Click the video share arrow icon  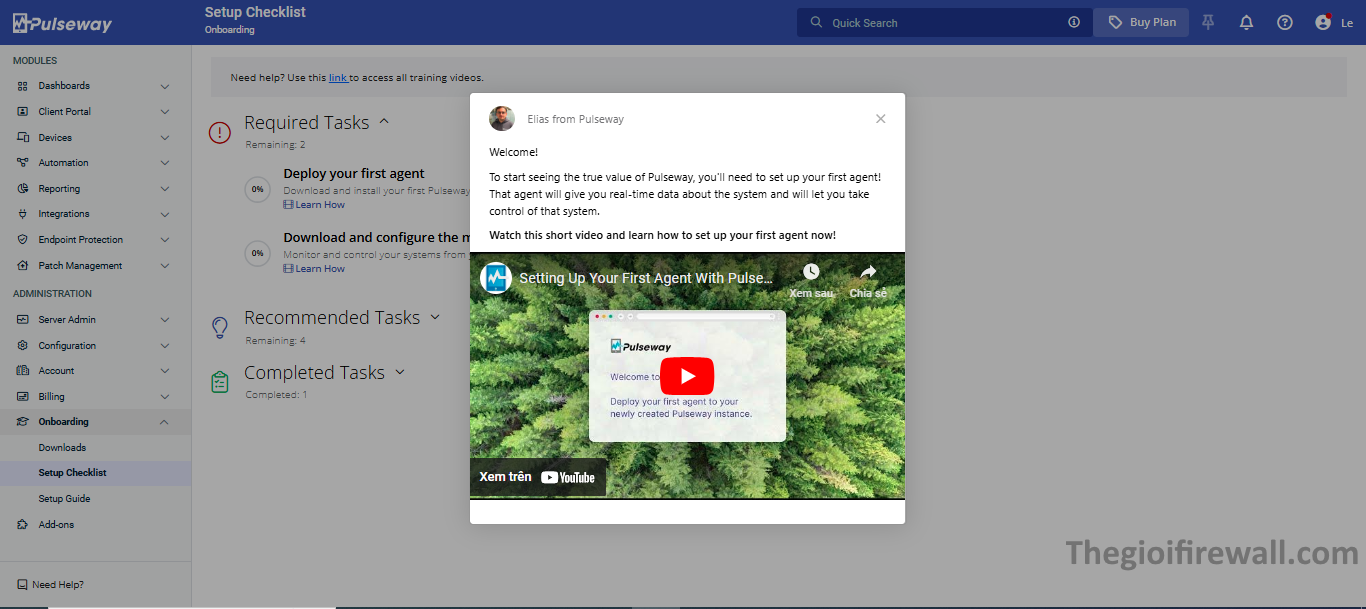[868, 272]
